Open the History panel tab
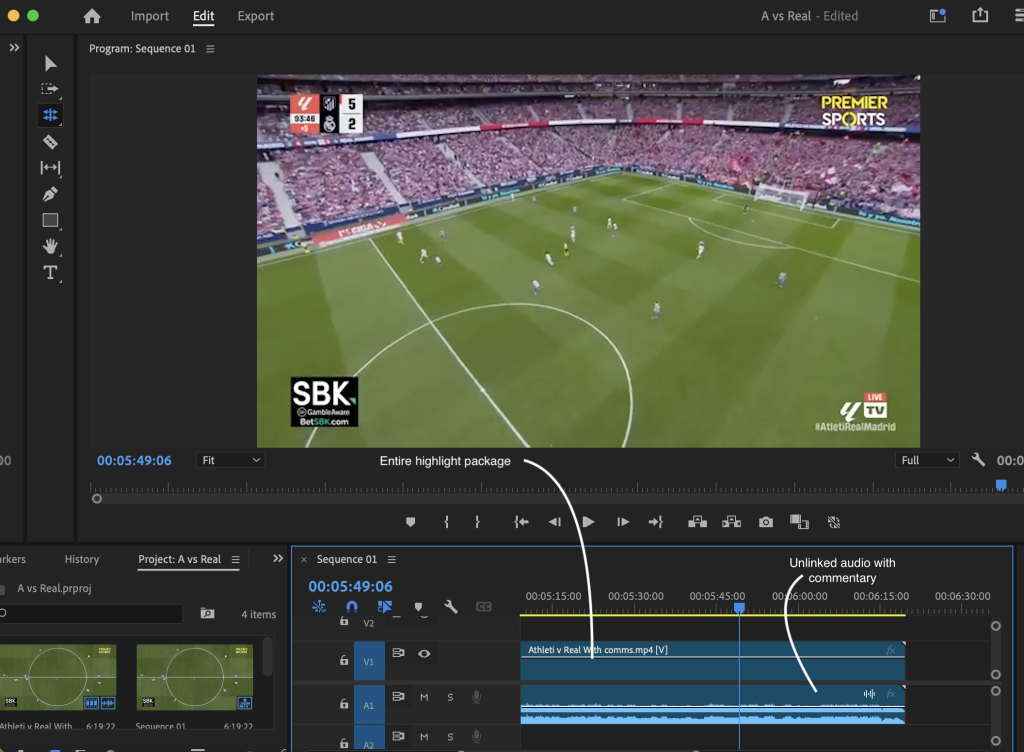1024x752 pixels. (x=82, y=559)
